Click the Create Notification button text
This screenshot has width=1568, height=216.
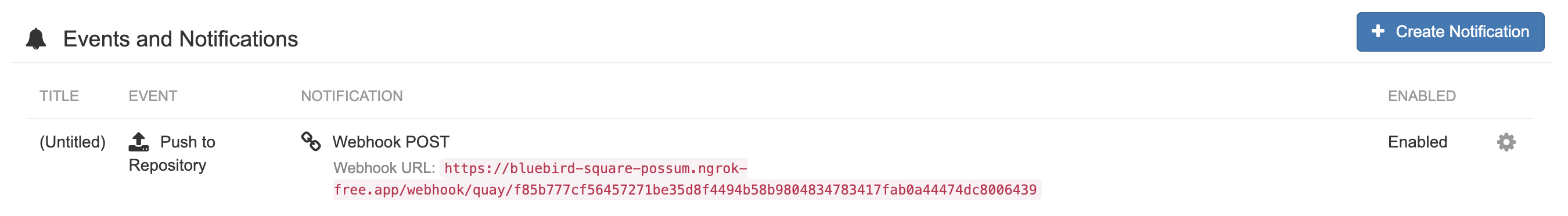coord(1462,31)
